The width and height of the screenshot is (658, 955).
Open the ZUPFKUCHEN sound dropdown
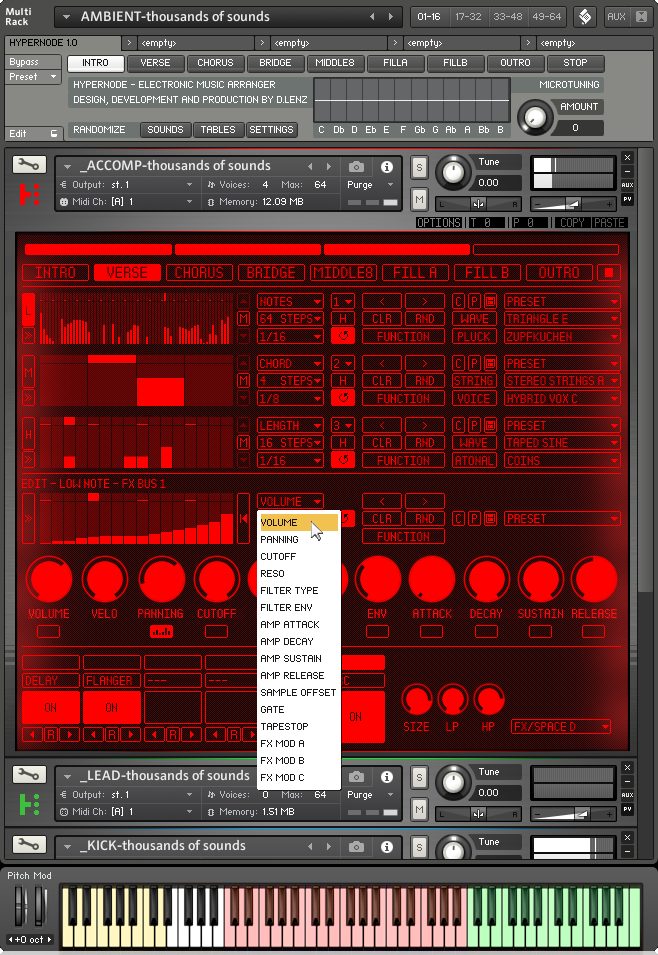(x=562, y=336)
